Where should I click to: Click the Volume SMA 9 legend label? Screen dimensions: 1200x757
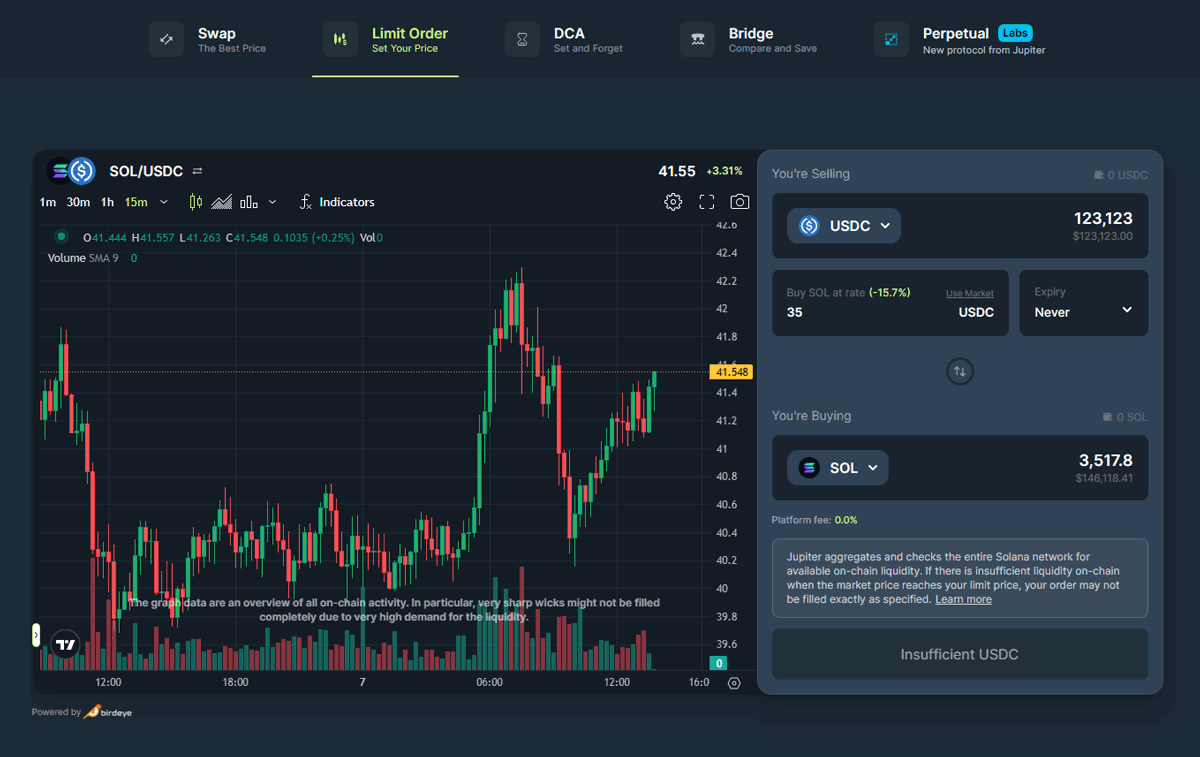[84, 258]
